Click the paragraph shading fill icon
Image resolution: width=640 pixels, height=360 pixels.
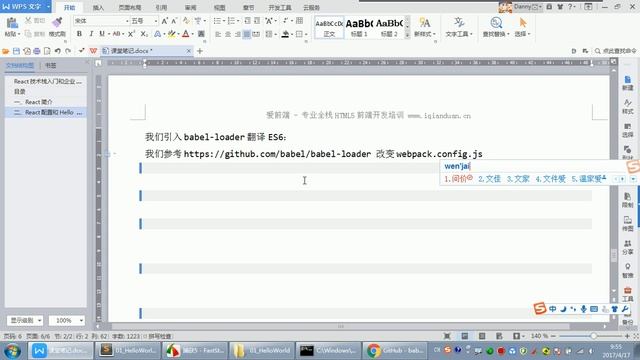(285, 34)
